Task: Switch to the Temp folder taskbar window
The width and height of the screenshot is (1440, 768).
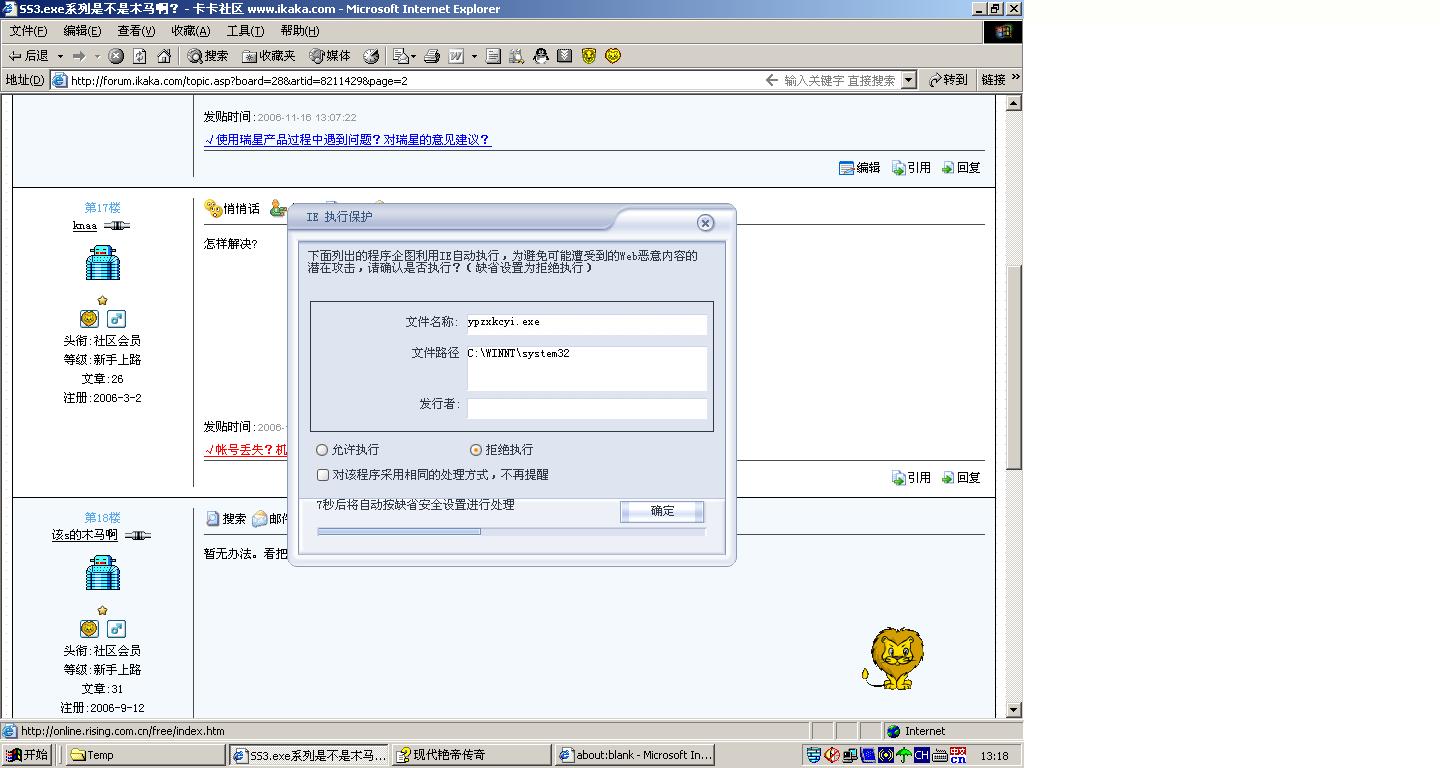Action: 145,755
